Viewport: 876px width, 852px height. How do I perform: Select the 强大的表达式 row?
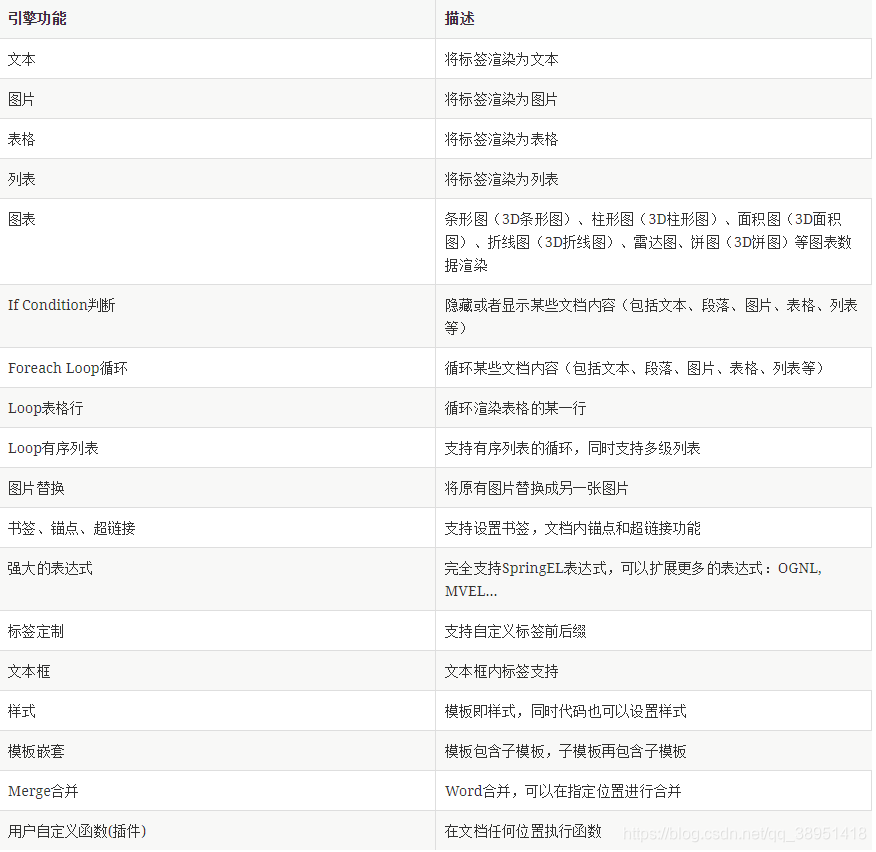[x=51, y=568]
